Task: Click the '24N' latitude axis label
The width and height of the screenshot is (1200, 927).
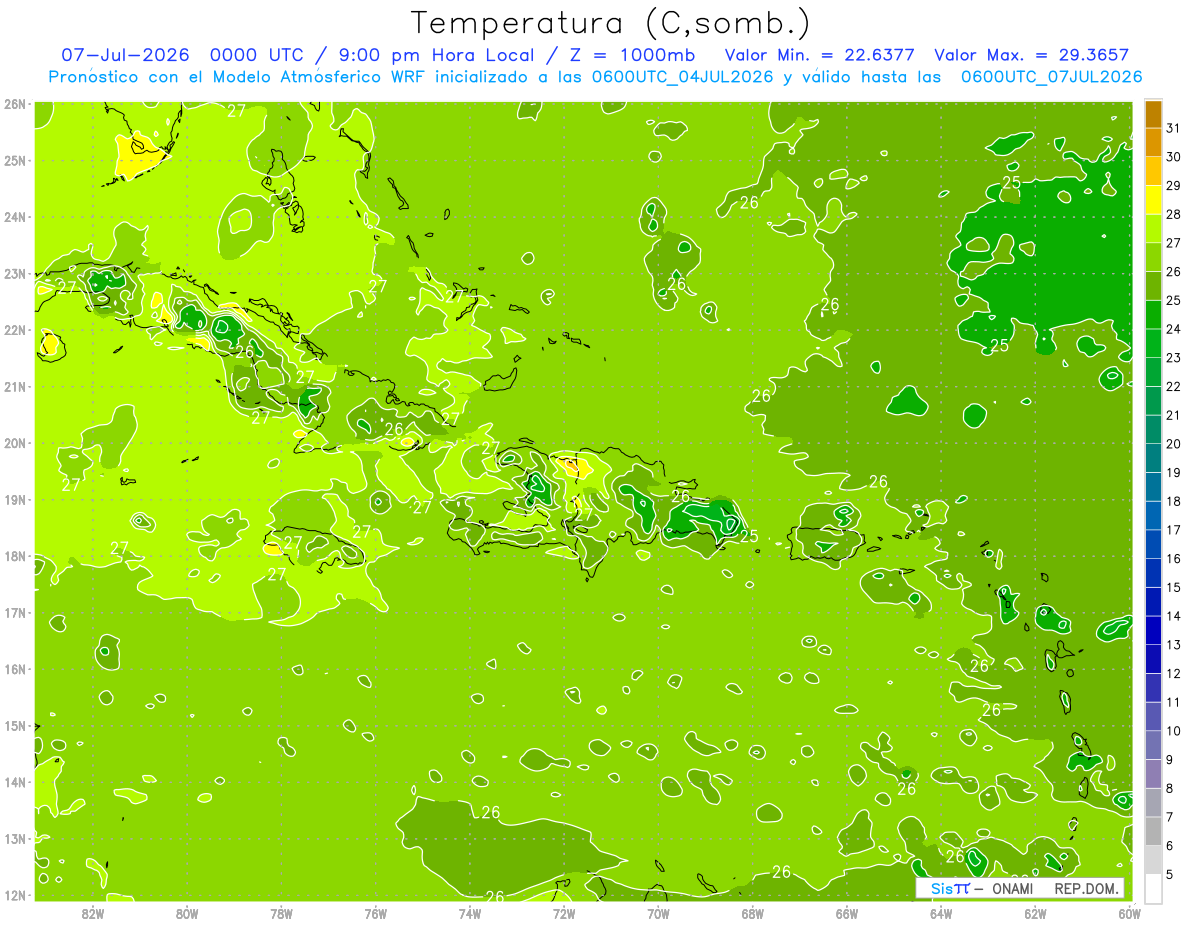Action: [15, 217]
